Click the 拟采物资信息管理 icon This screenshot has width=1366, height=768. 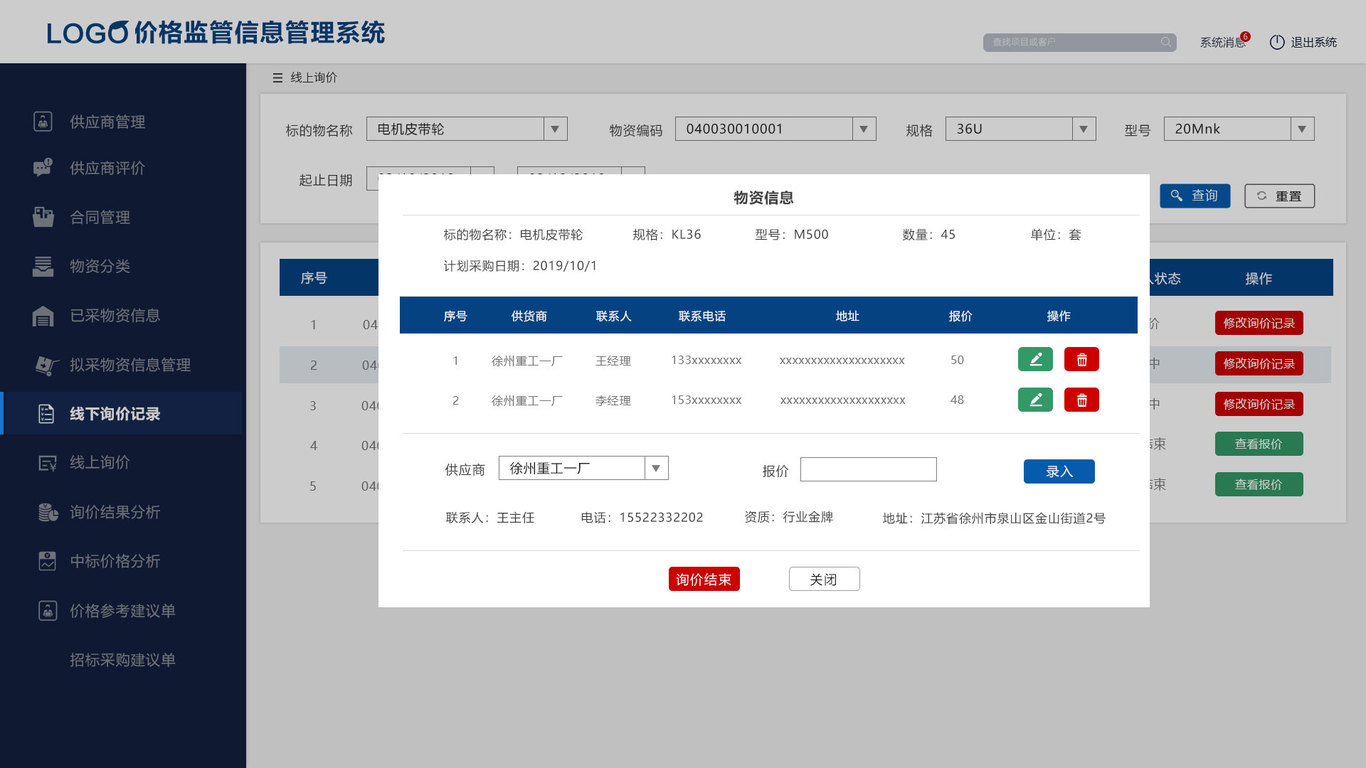46,365
